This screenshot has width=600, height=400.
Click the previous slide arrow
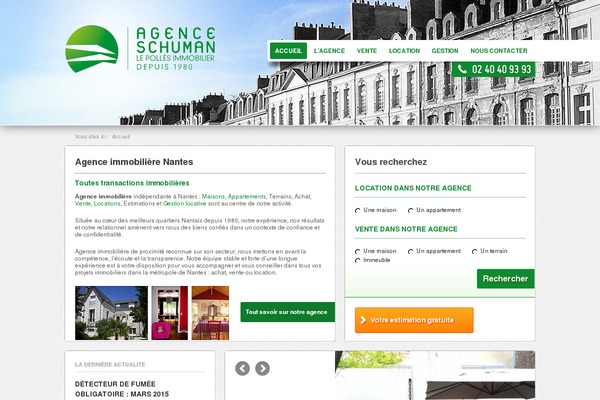pyautogui.click(x=242, y=368)
